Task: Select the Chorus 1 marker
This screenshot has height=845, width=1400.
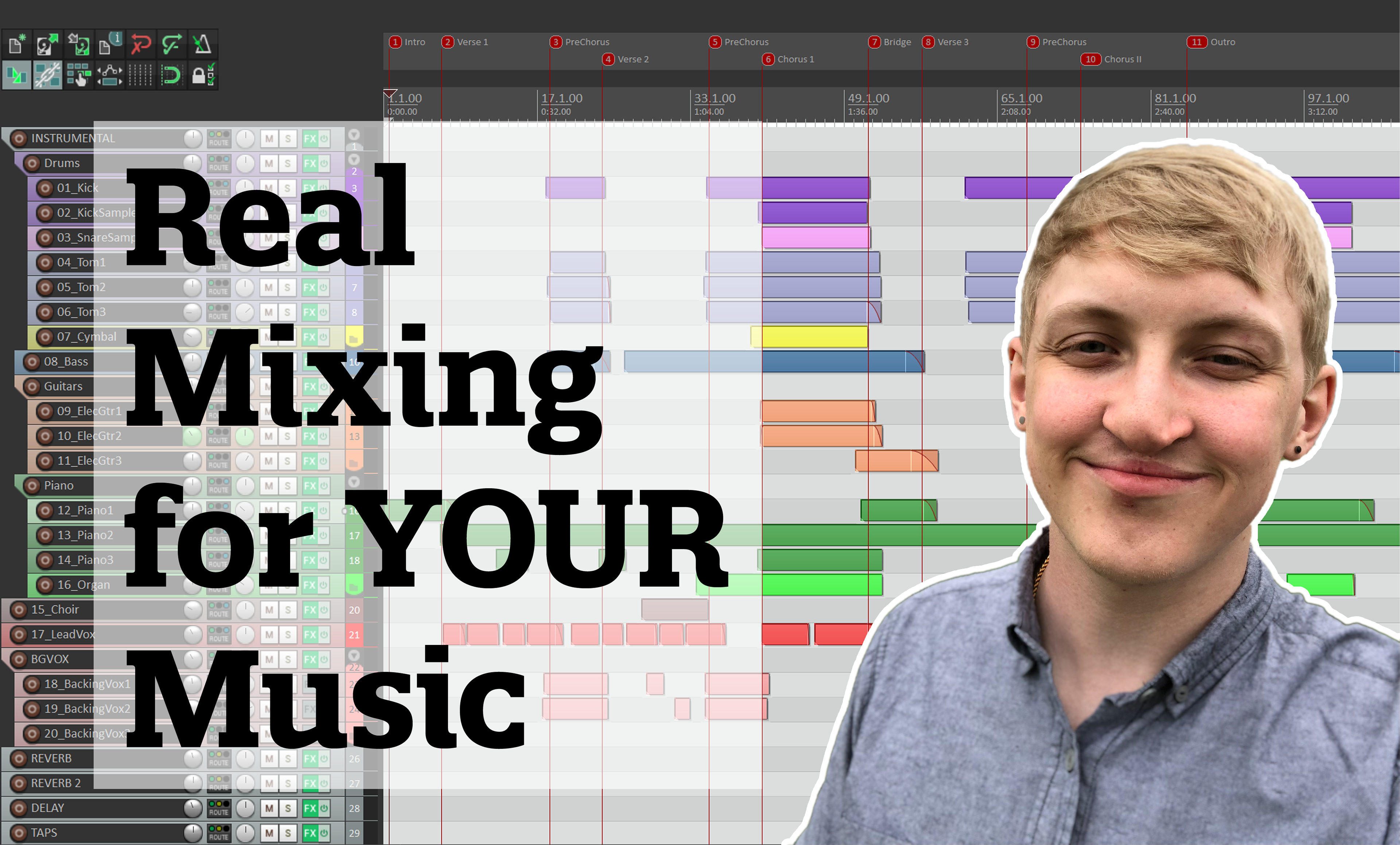Action: [x=768, y=59]
